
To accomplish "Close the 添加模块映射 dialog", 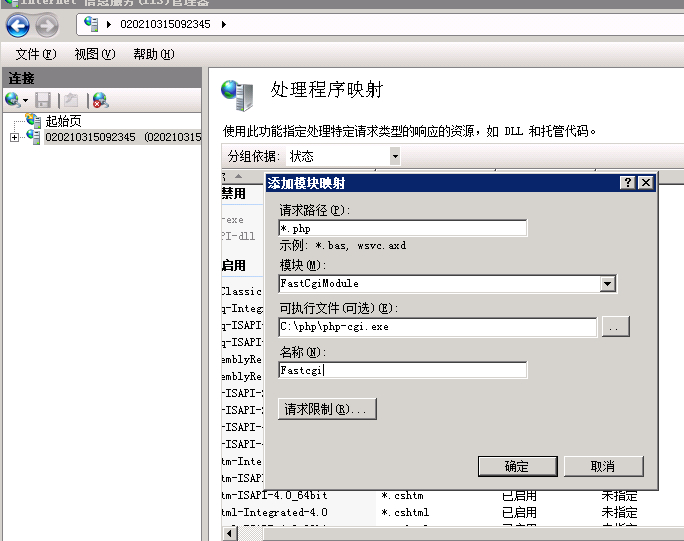I will 646,182.
